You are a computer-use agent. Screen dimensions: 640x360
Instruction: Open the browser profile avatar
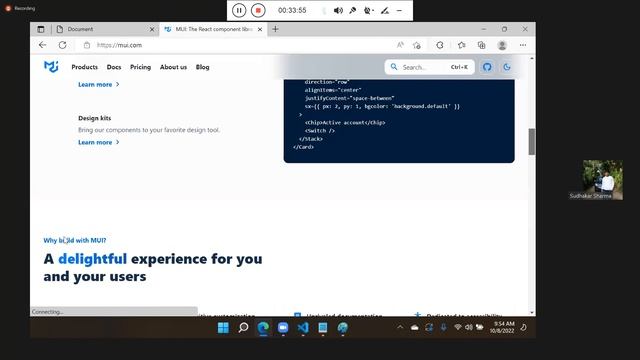pyautogui.click(x=502, y=45)
